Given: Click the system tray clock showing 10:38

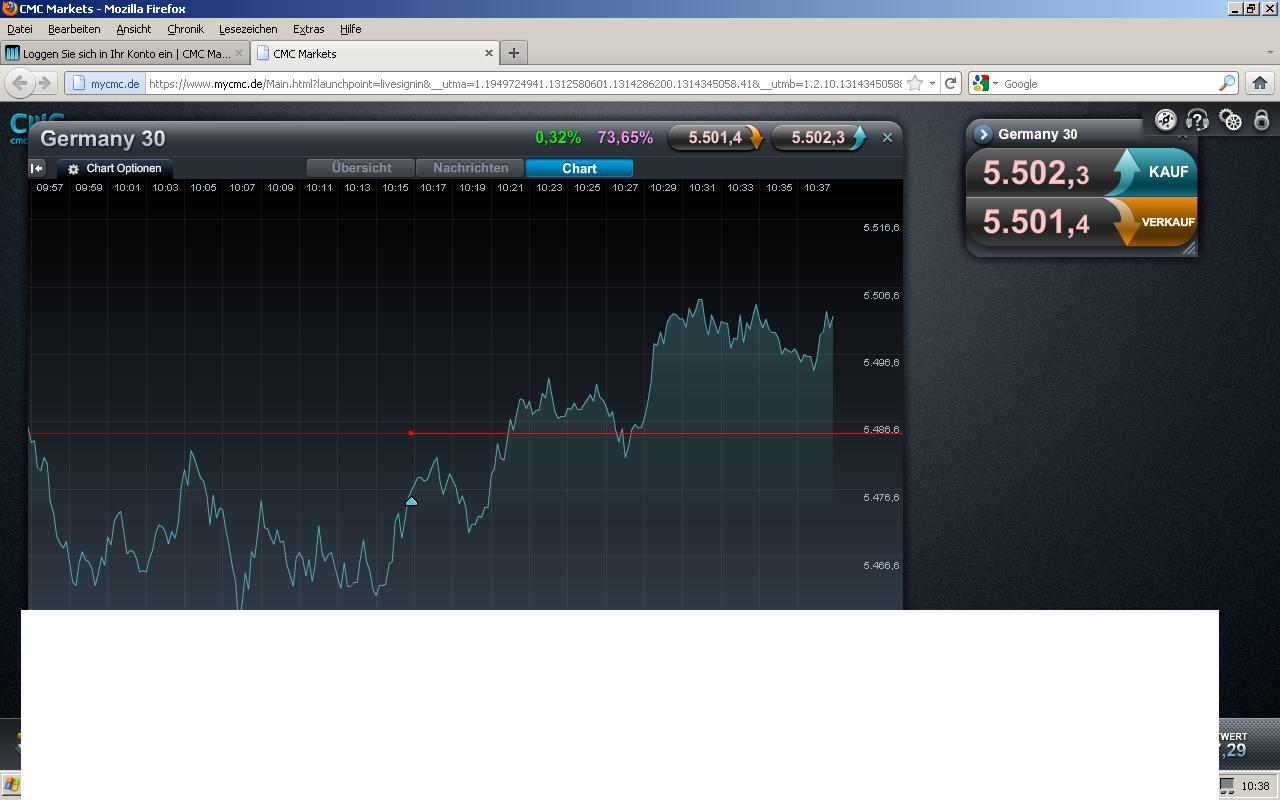Looking at the screenshot, I should [x=1255, y=786].
